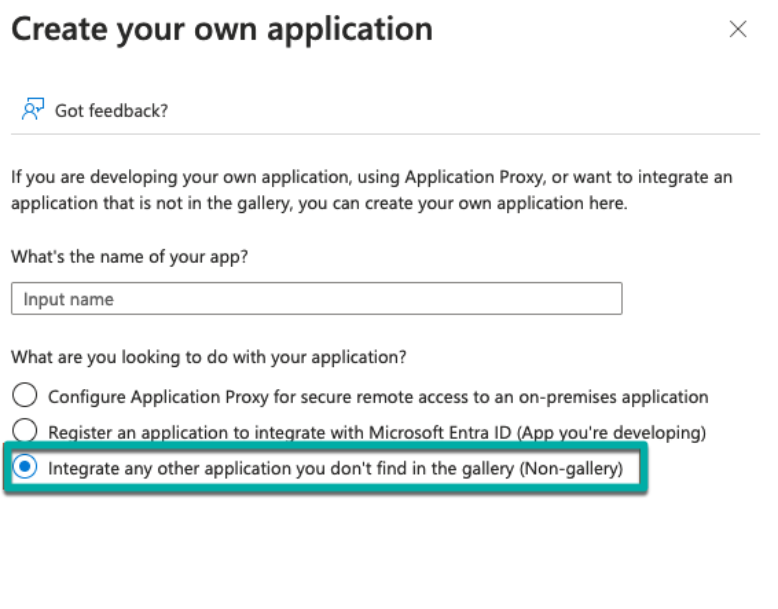The width and height of the screenshot is (778, 609).
Task: Open the "Got feedback?" link
Action: 111,110
